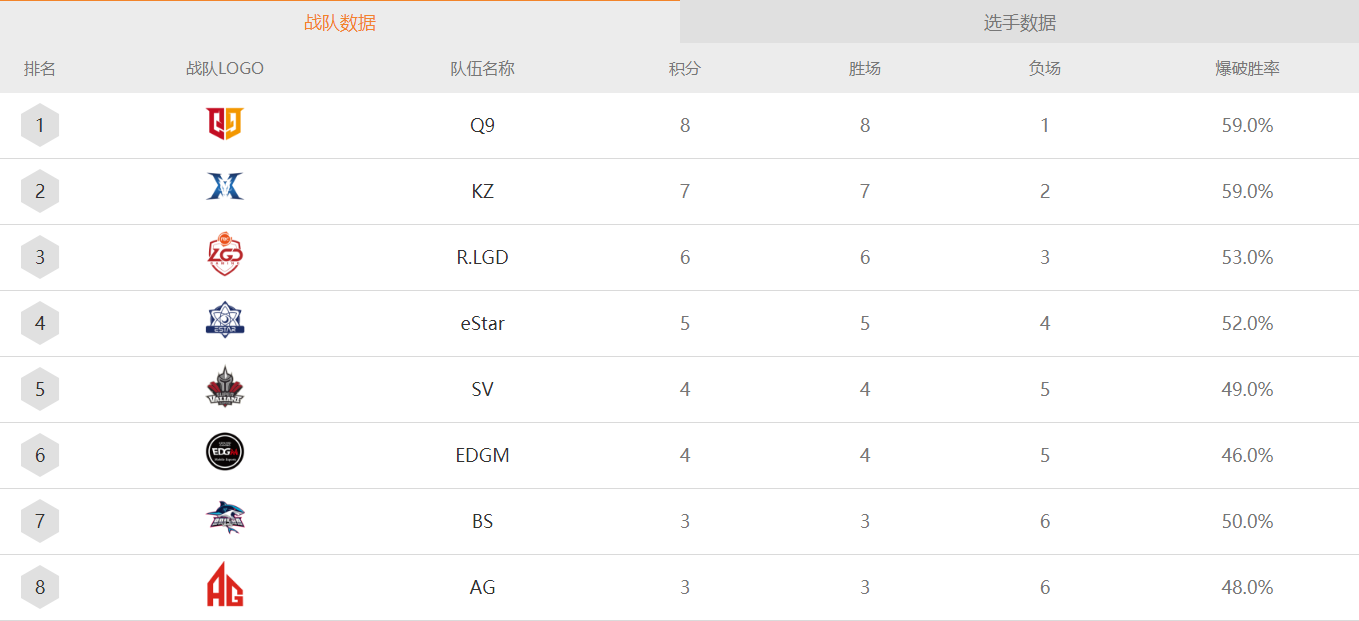
Task: Click the eStar team name
Action: [482, 324]
